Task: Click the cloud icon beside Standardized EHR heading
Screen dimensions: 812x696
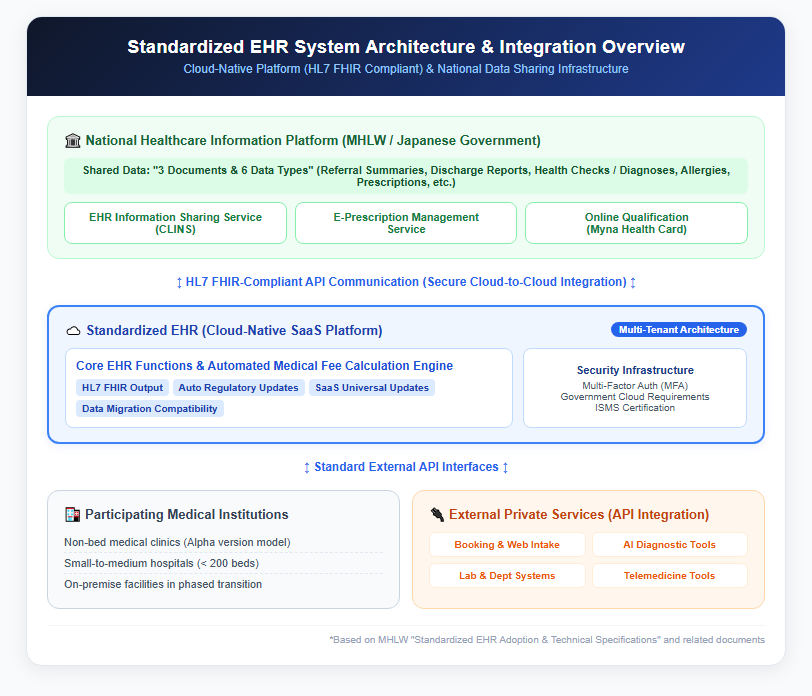Action: pos(74,331)
